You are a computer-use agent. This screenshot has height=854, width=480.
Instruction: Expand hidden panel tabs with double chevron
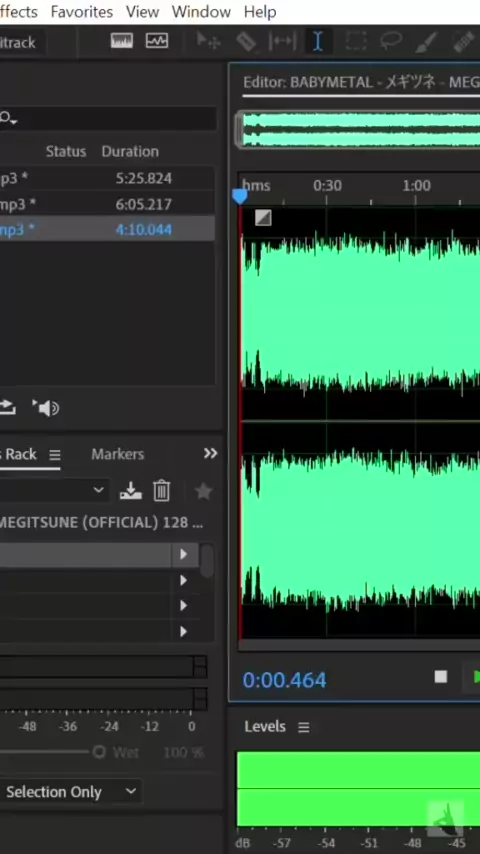coord(210,454)
